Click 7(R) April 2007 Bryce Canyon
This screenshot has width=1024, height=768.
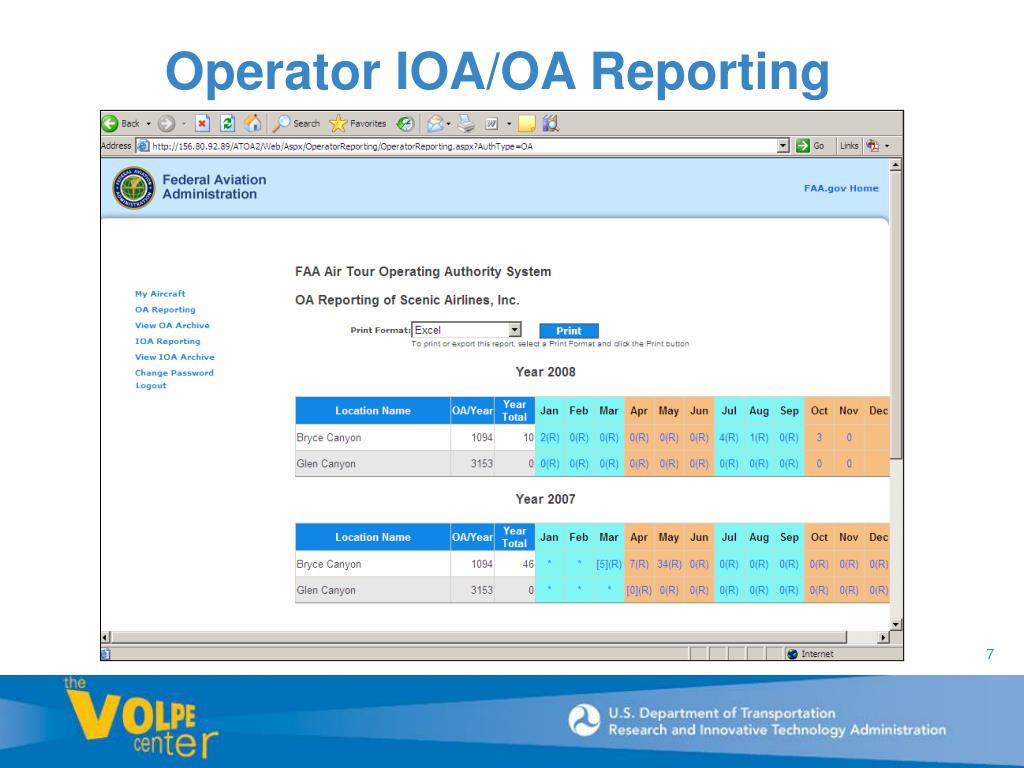click(x=639, y=564)
